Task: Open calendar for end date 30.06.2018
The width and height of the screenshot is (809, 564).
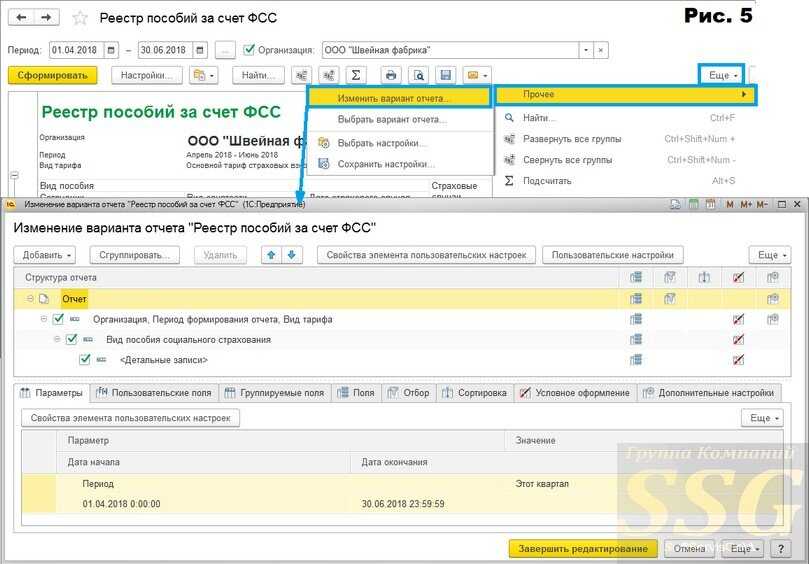Action: 200,50
